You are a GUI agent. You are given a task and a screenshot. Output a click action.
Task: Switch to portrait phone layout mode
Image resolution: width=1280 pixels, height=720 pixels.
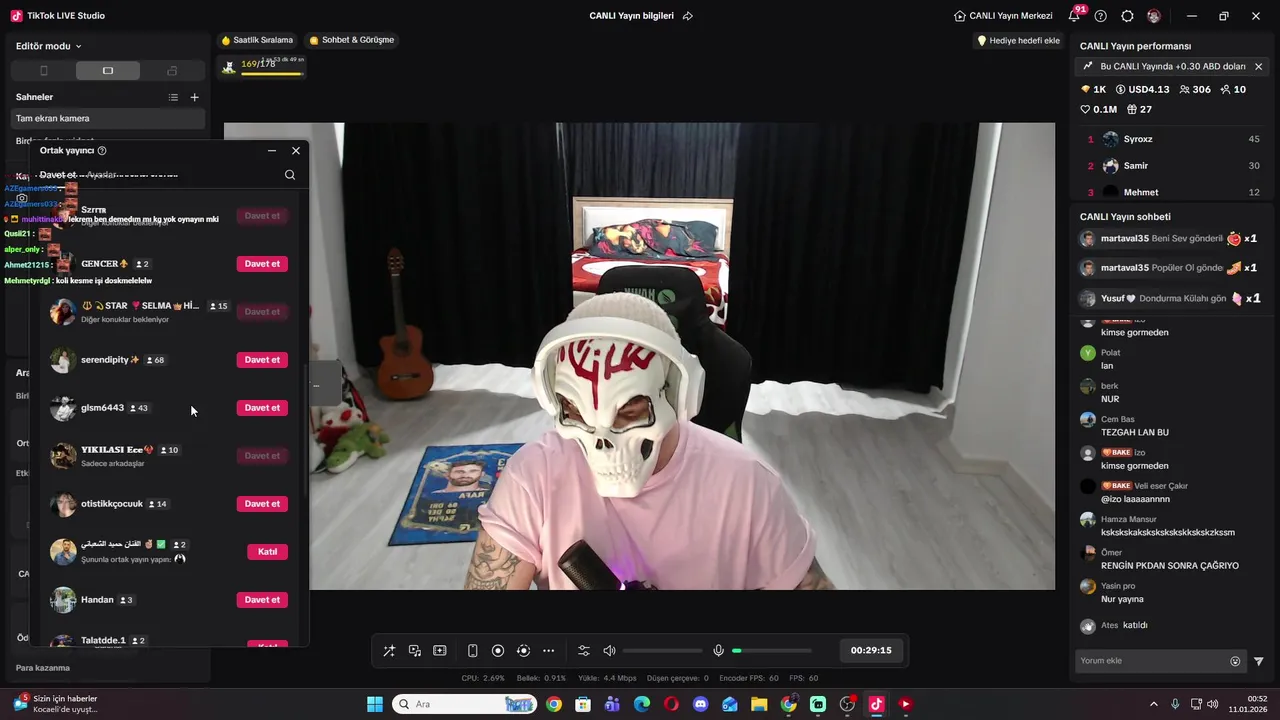(43, 71)
